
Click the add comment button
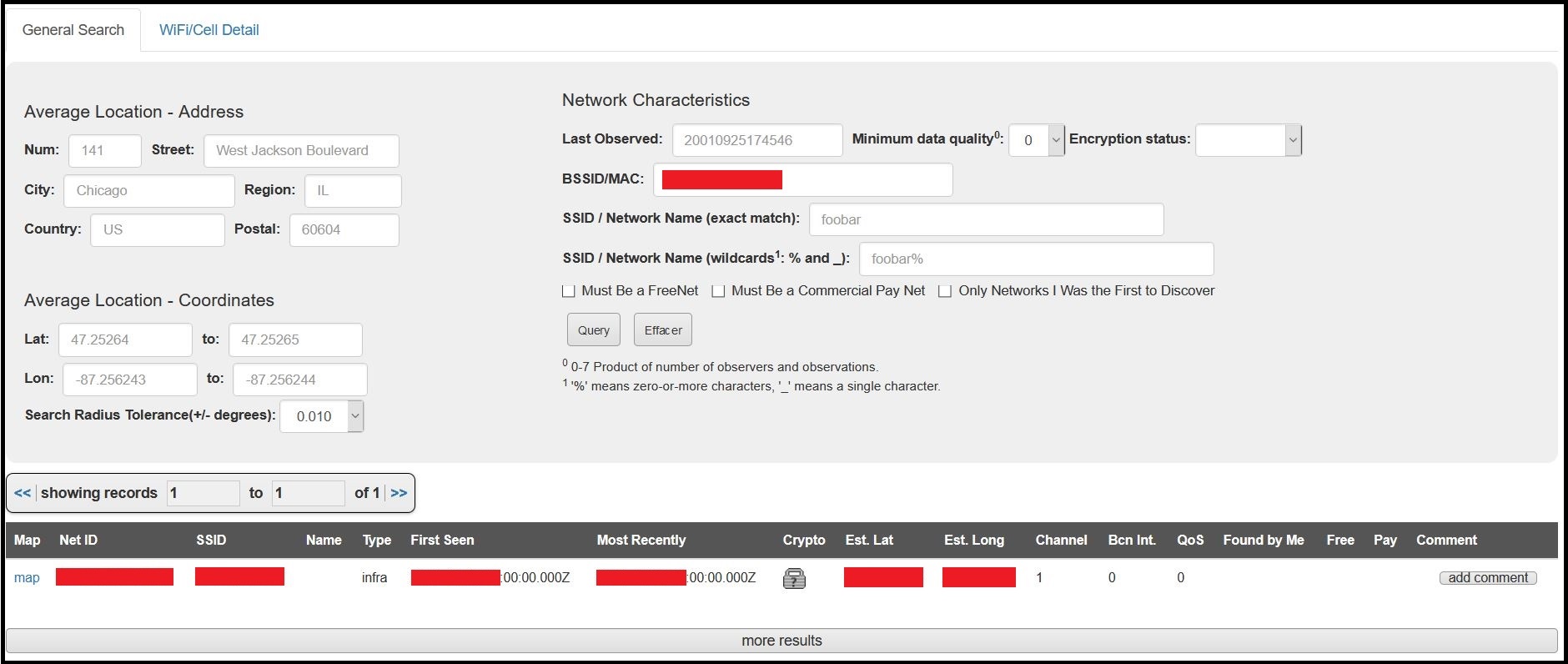[1487, 578]
